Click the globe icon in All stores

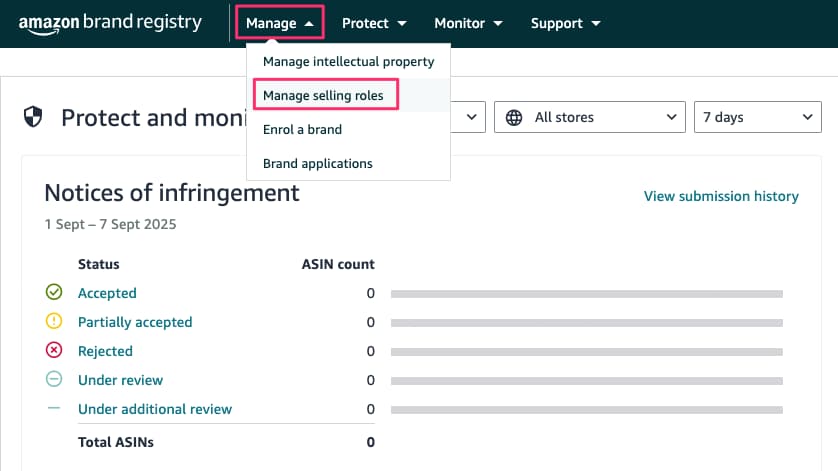(514, 118)
